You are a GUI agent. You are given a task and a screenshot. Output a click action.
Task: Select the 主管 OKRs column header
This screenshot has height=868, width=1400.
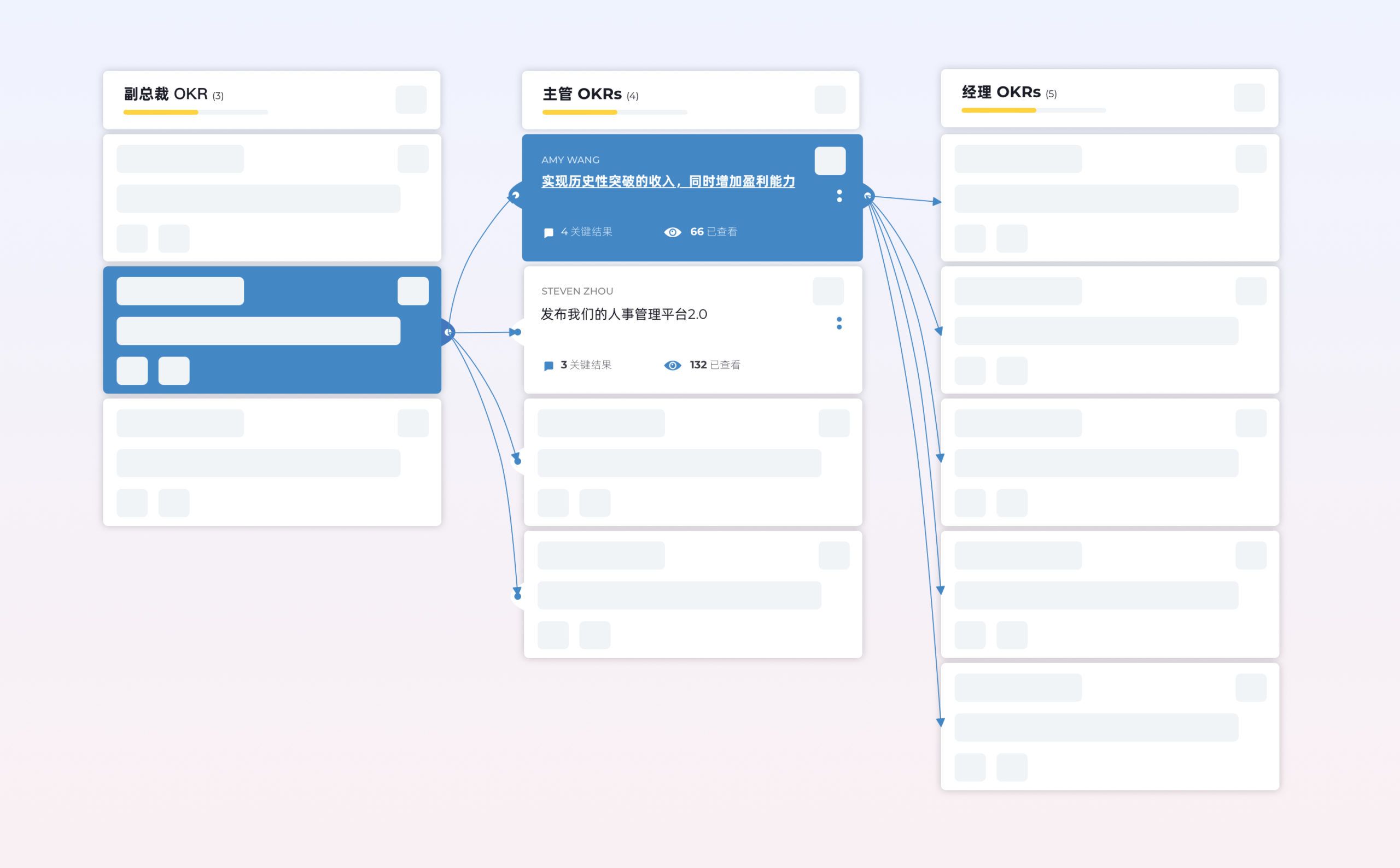tap(582, 93)
